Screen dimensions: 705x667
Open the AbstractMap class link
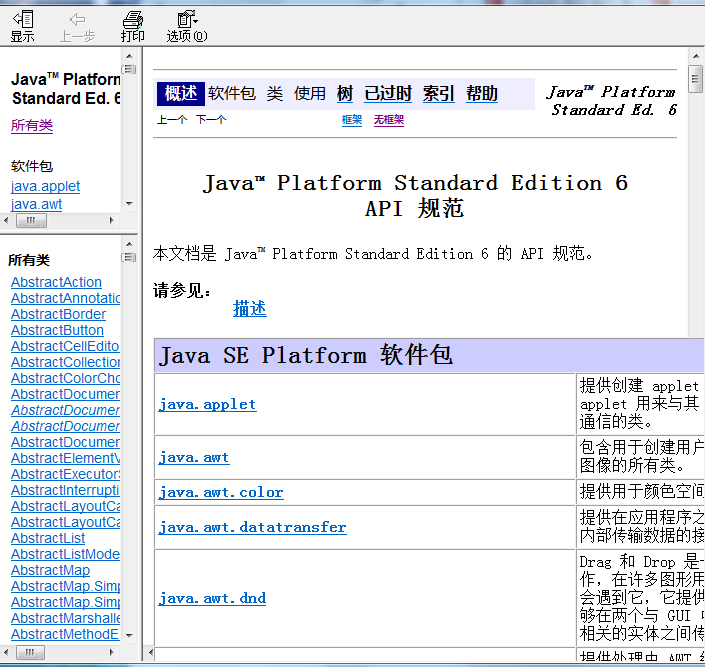point(50,570)
